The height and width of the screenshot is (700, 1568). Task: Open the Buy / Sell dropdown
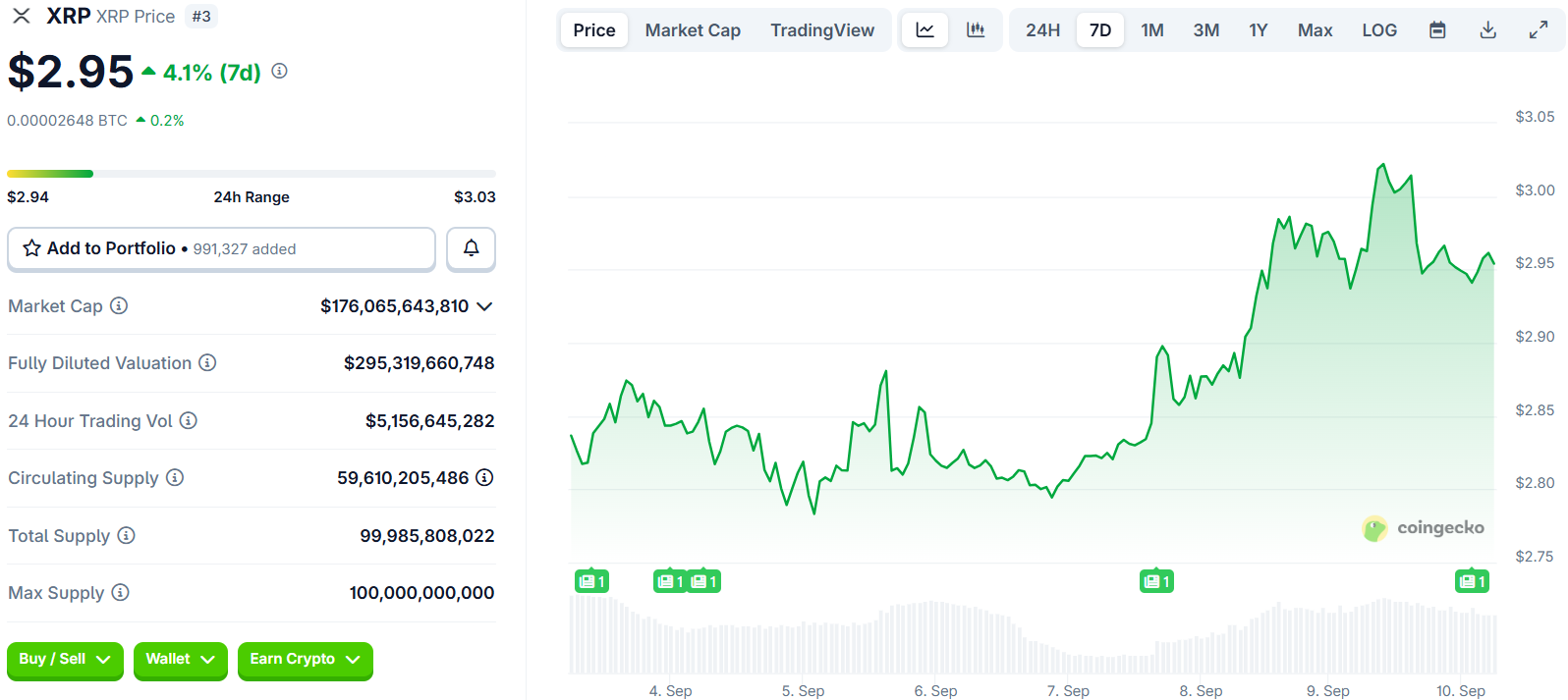point(65,660)
